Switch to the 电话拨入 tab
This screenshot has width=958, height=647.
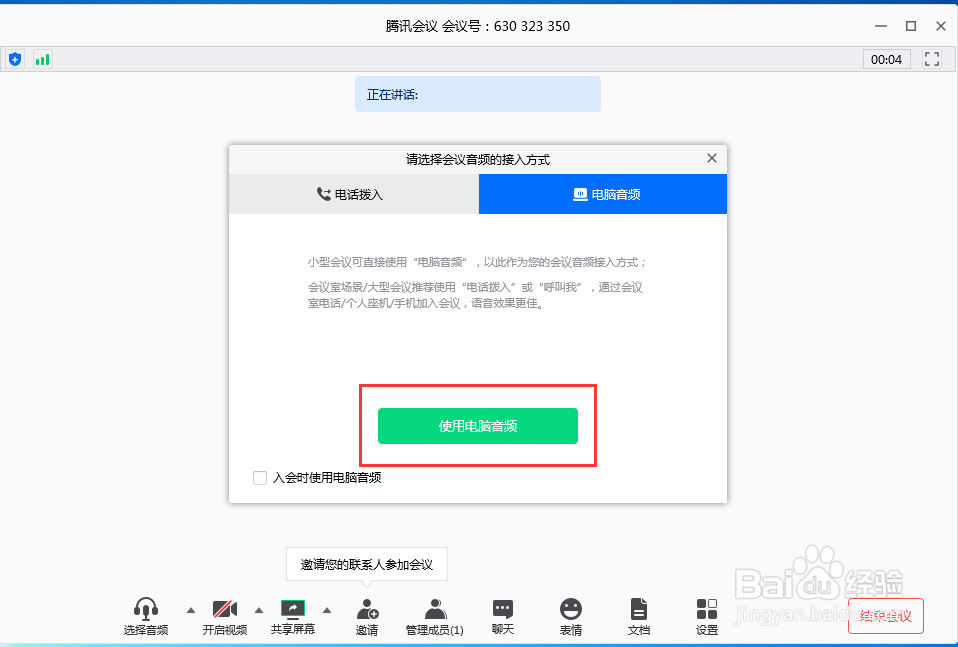tap(354, 194)
